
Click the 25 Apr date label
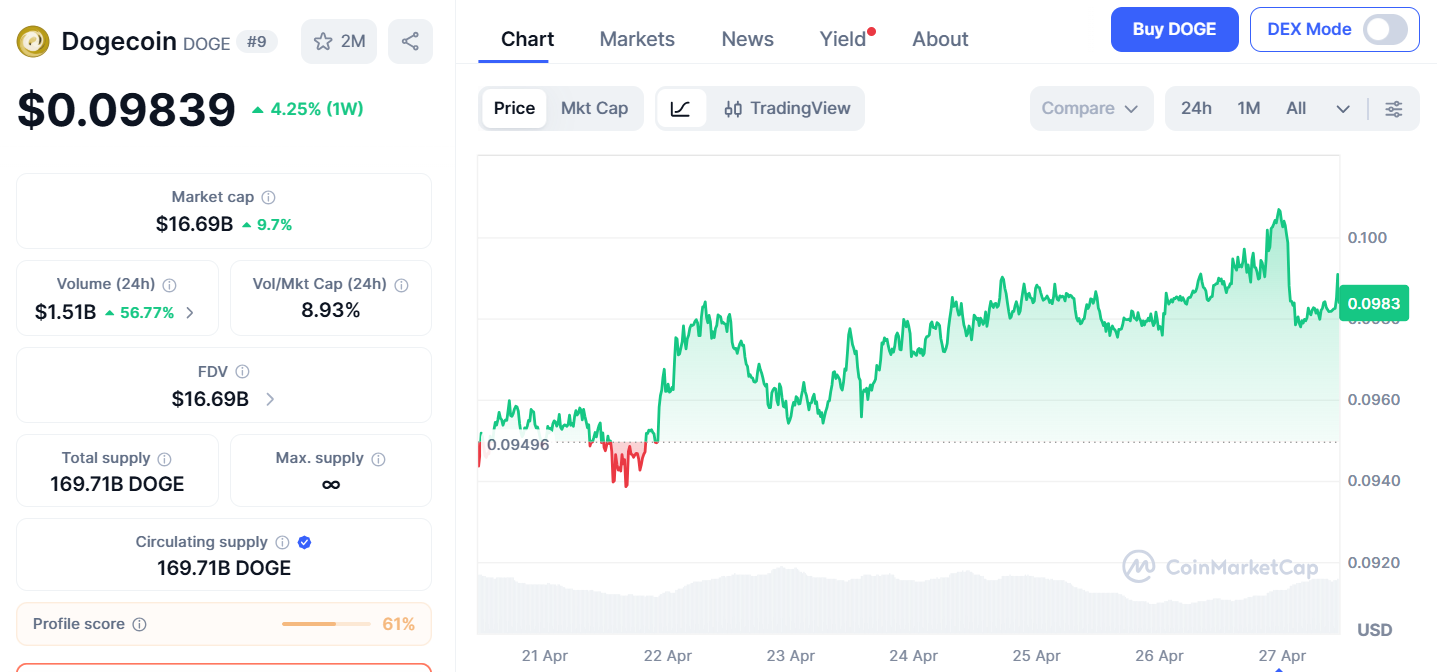[x=1036, y=656]
